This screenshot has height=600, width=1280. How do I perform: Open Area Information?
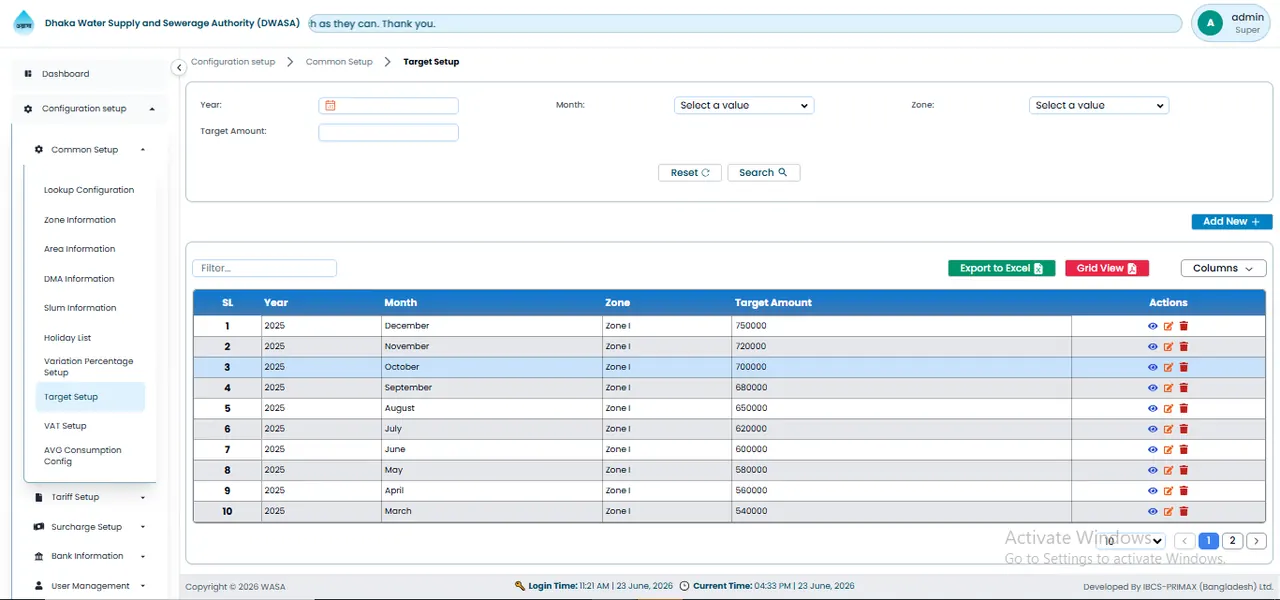point(80,249)
